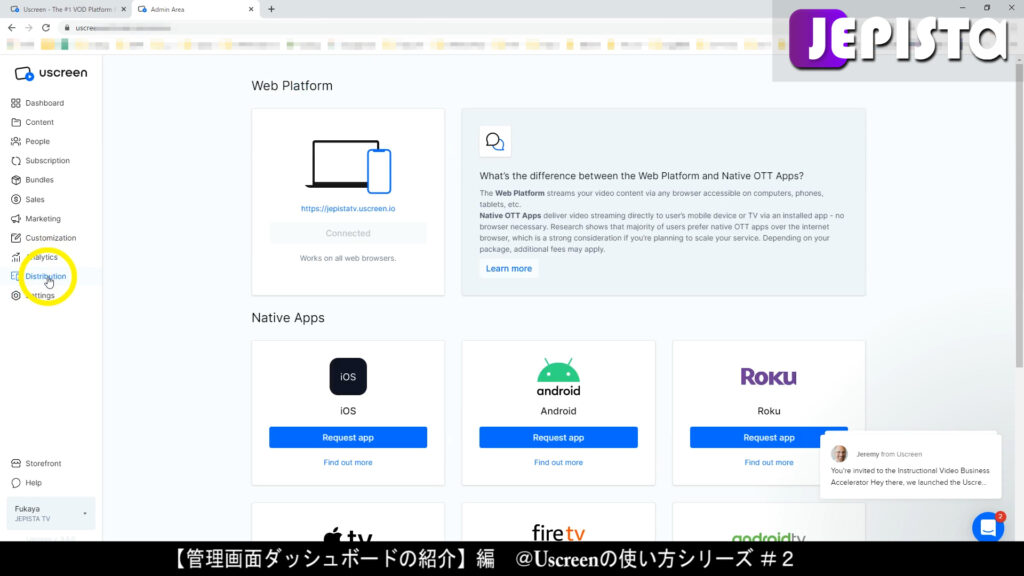Click the Content folder icon
The width and height of the screenshot is (1024, 576).
tap(16, 122)
